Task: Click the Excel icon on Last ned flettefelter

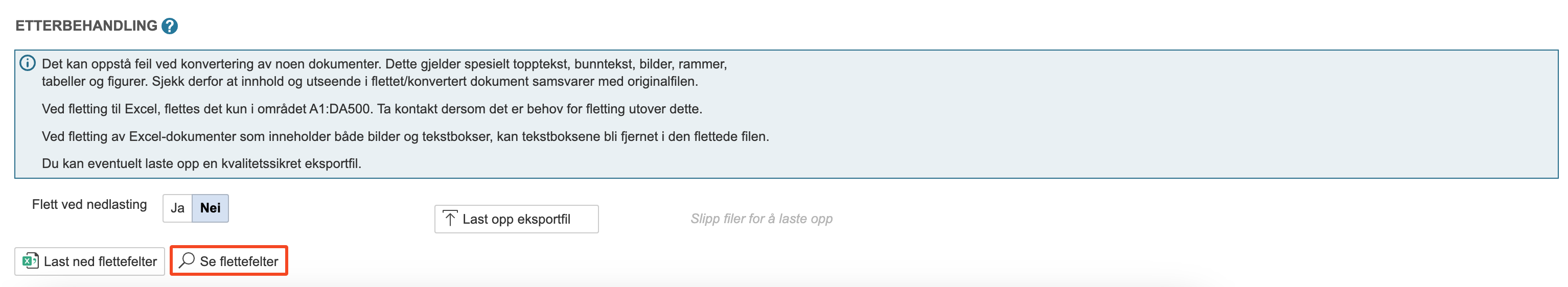Action: point(30,261)
